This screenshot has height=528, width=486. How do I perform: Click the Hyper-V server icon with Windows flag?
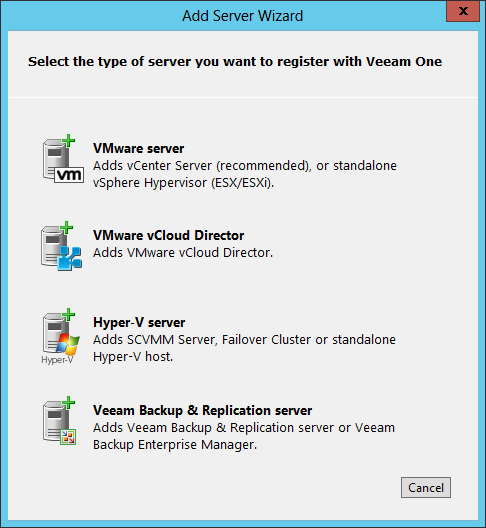(x=61, y=336)
